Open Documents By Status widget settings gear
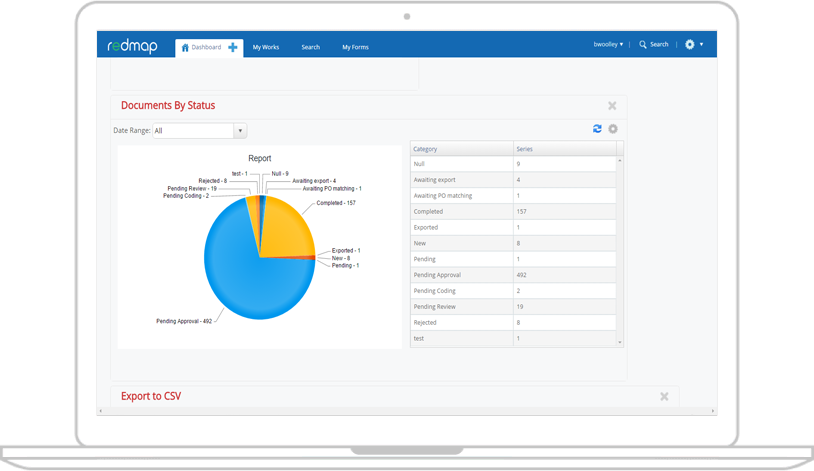This screenshot has width=814, height=471. click(x=613, y=129)
